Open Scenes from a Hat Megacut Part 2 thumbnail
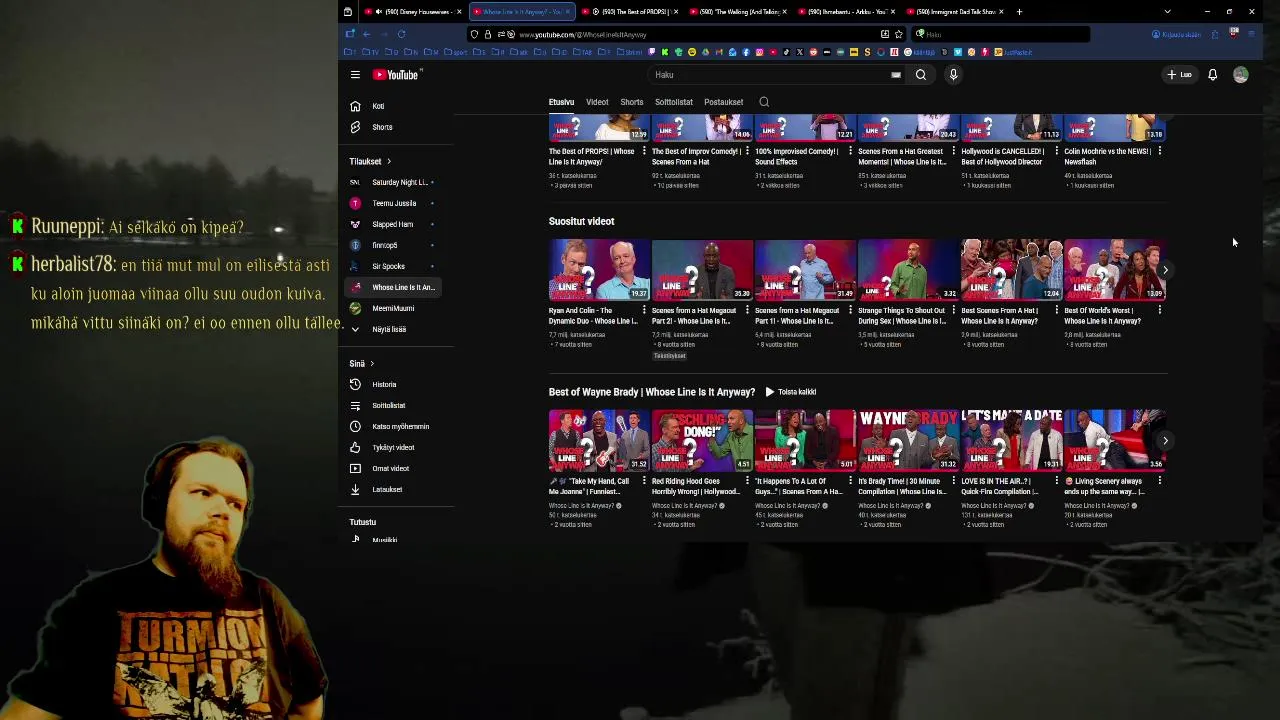 click(701, 270)
